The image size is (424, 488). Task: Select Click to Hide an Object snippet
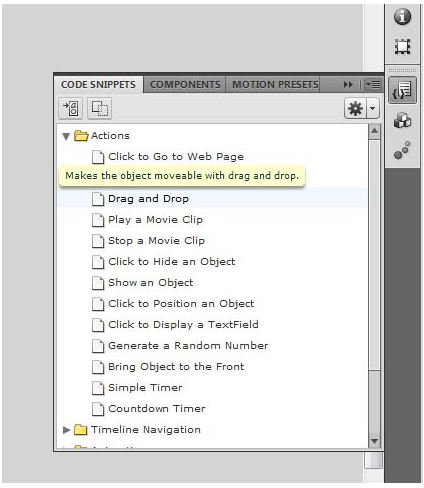tap(172, 262)
